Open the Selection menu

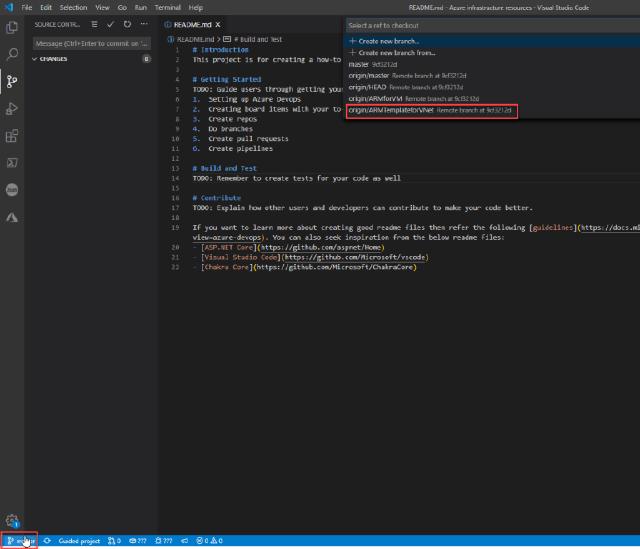pyautogui.click(x=73, y=7)
